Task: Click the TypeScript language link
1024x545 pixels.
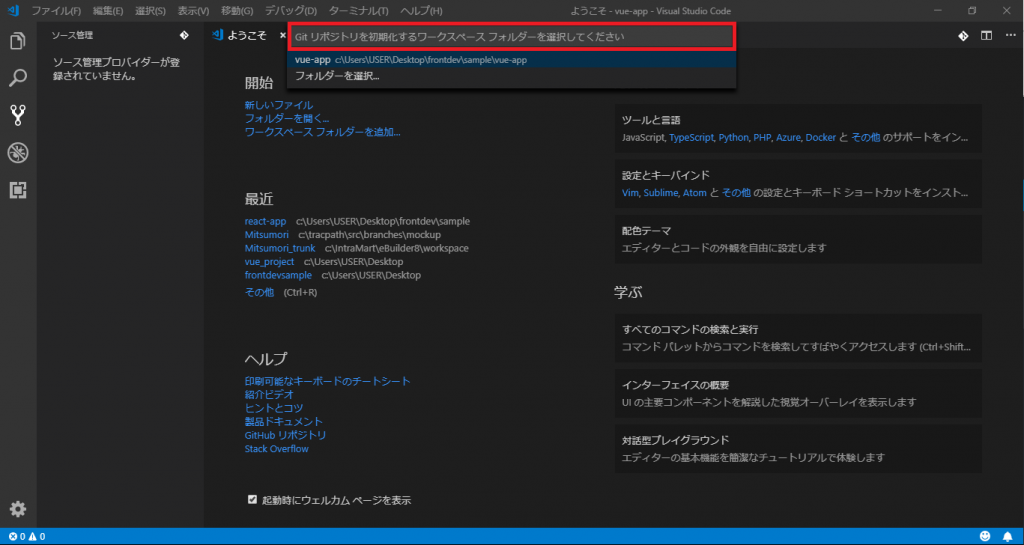Action: [691, 138]
